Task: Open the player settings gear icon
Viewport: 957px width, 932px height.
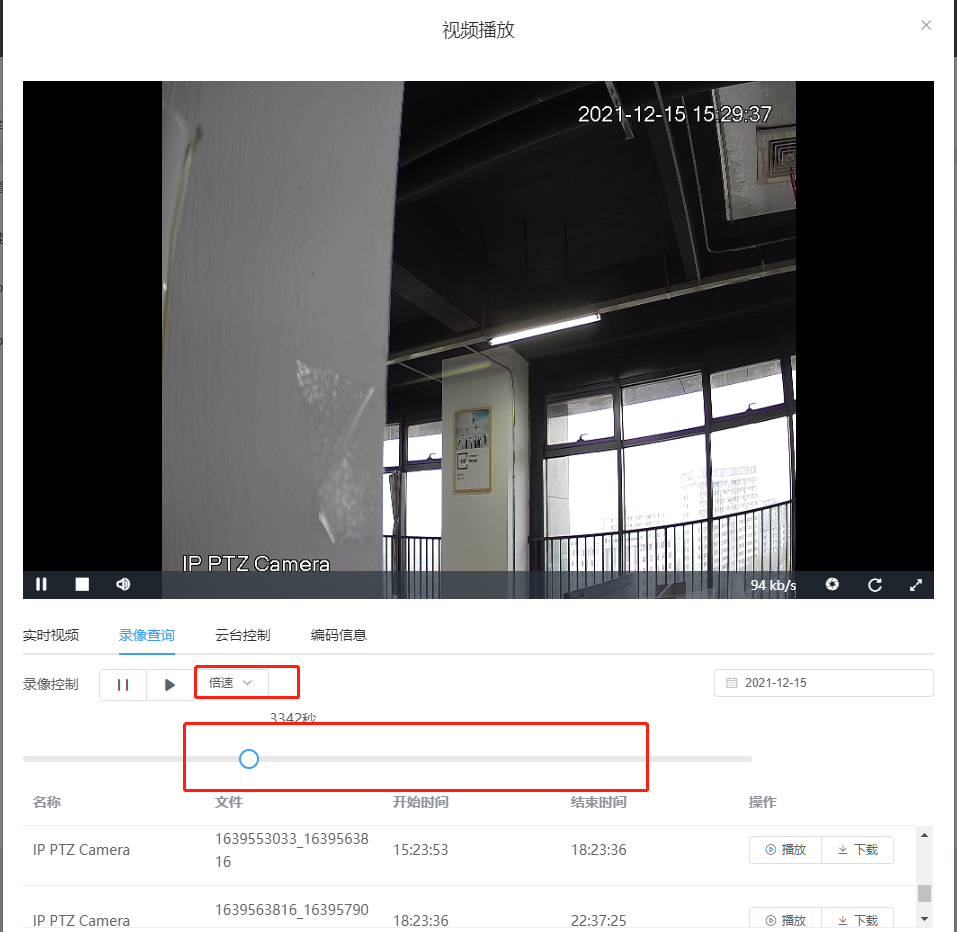Action: pyautogui.click(x=832, y=584)
